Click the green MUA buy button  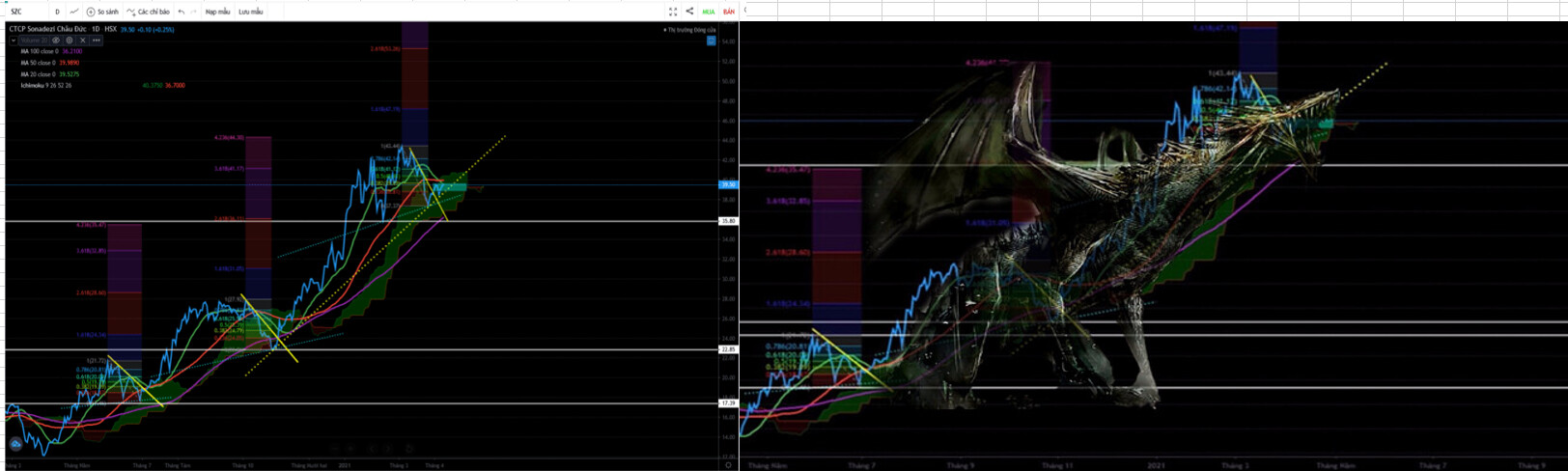click(x=709, y=12)
